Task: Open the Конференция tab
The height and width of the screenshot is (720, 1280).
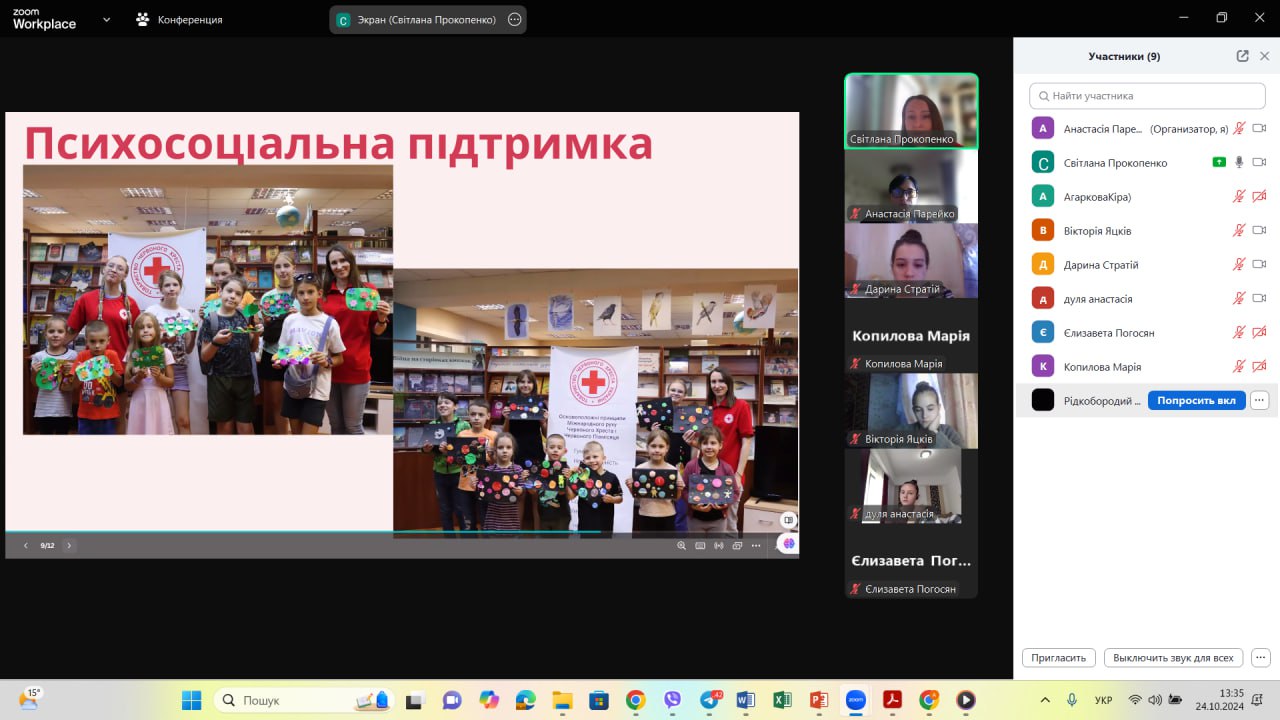Action: 180,19
